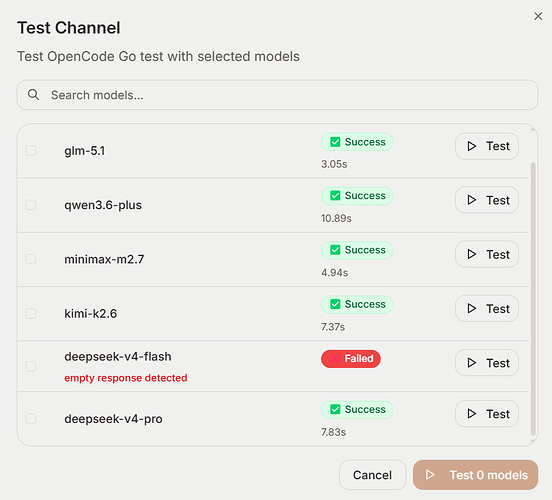Check the minimax-m2.7 checkbox
Viewport: 552px width, 500px height.
[31, 259]
